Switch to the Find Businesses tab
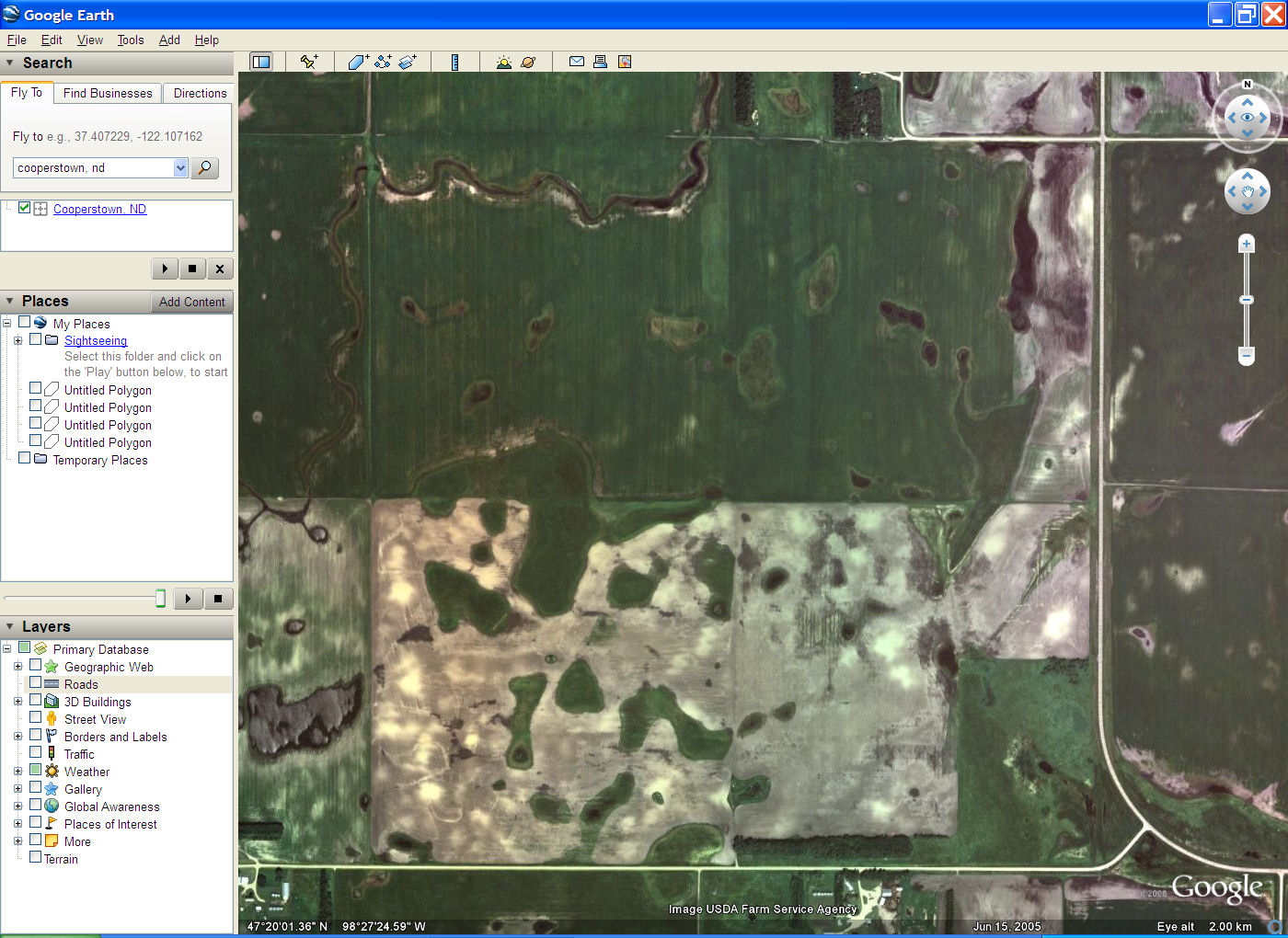This screenshot has height=938, width=1288. pos(108,93)
